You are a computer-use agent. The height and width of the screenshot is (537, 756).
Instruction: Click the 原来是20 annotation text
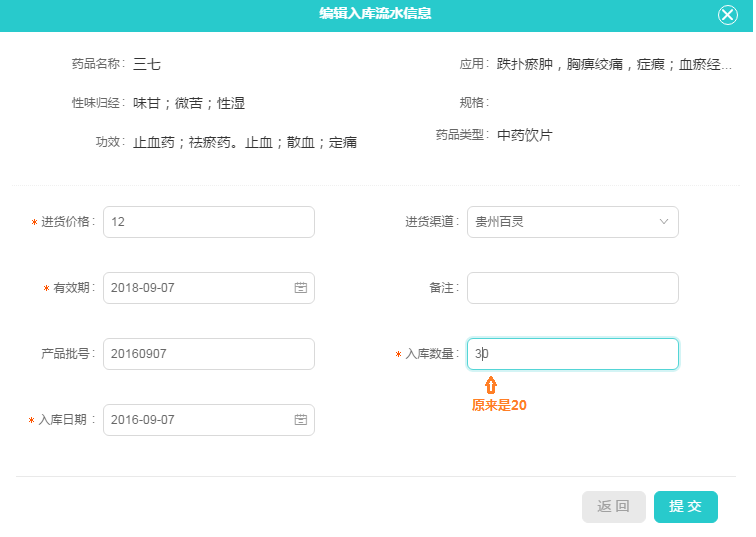(499, 406)
